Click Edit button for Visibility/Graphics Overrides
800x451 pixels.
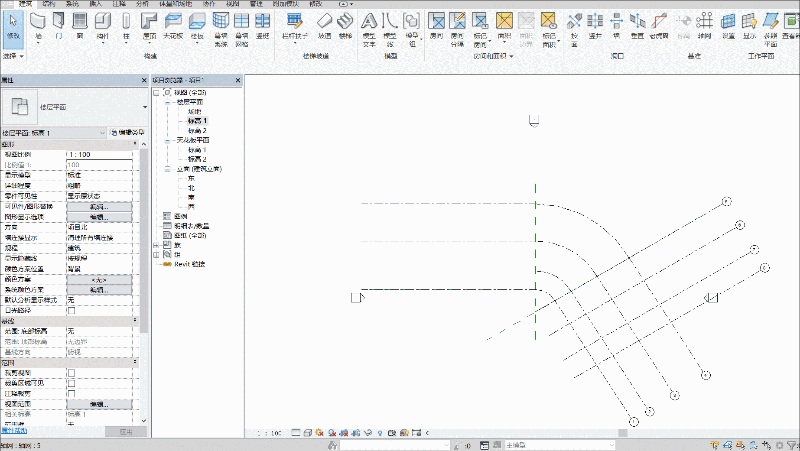click(99, 207)
